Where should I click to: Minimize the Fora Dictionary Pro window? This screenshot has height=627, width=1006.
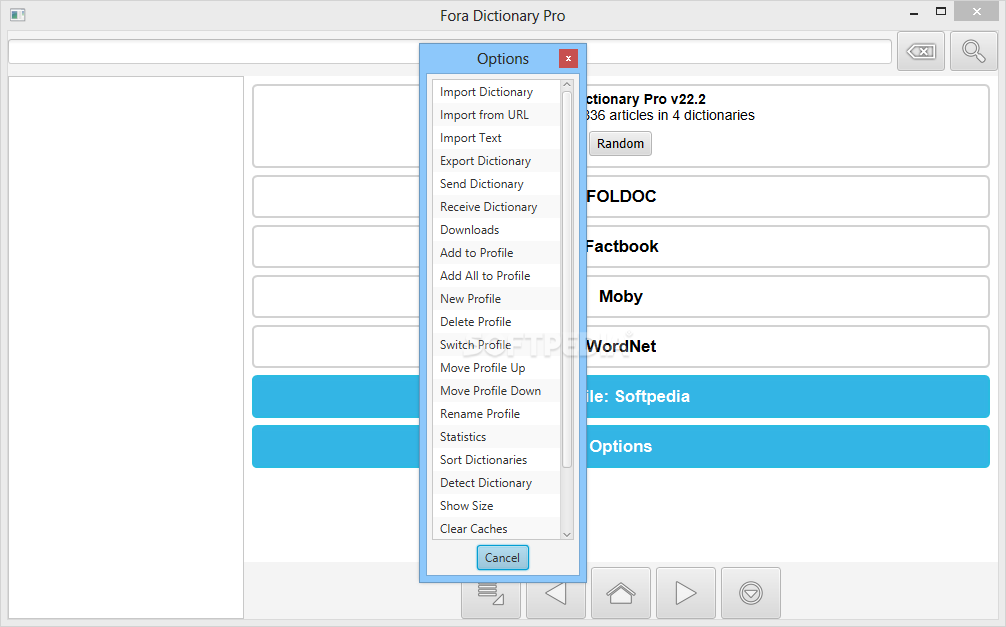click(x=914, y=13)
